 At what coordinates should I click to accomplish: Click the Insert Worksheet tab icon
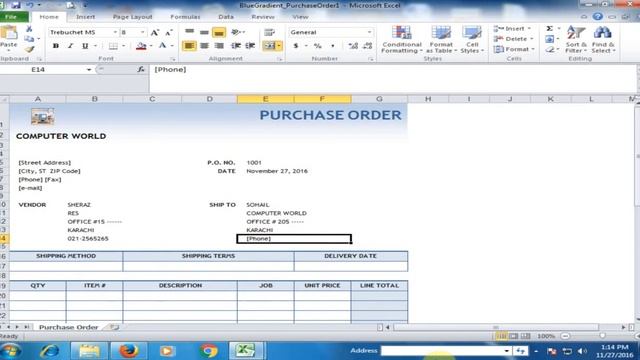tap(115, 327)
